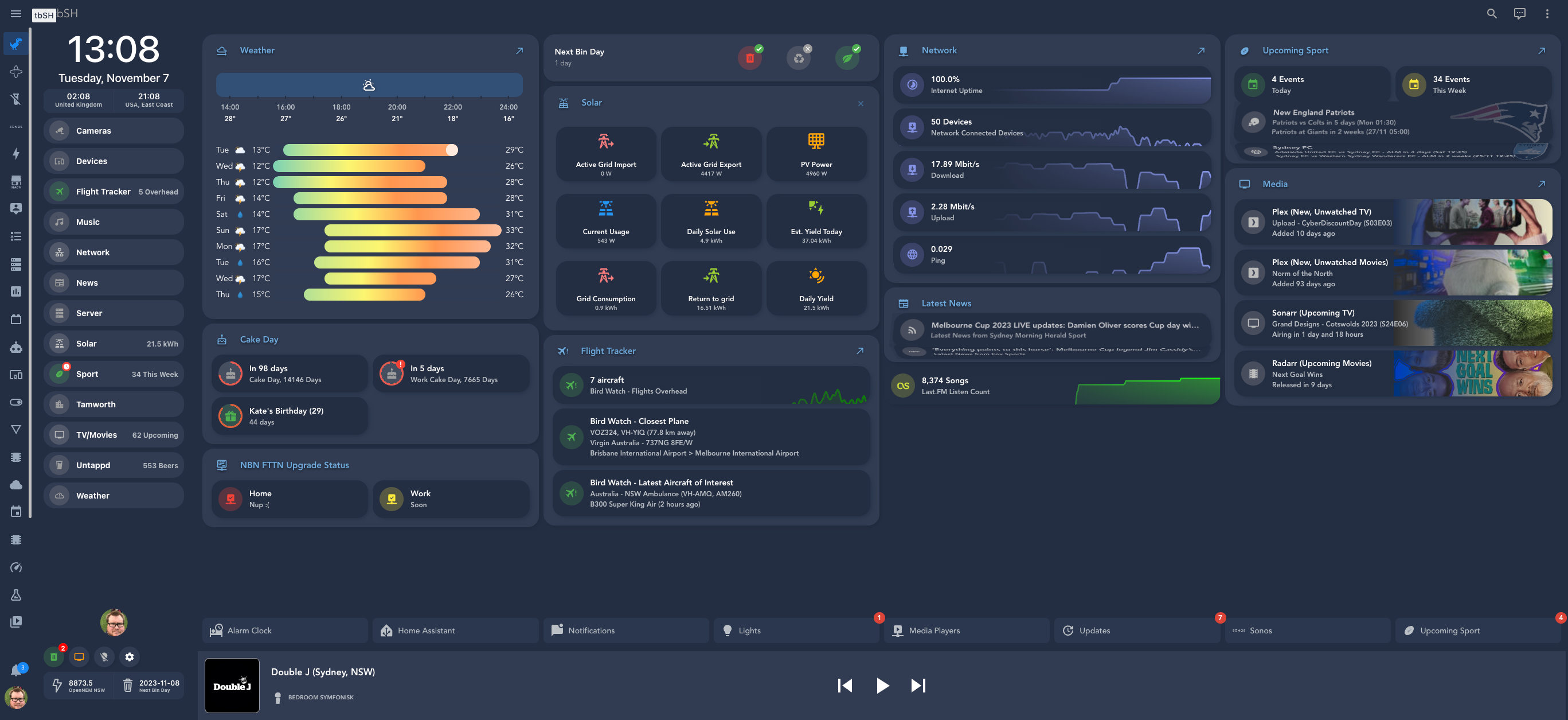Viewport: 1568px width, 720px height.
Task: Open the three-dot overflow menu
Action: 1547,13
